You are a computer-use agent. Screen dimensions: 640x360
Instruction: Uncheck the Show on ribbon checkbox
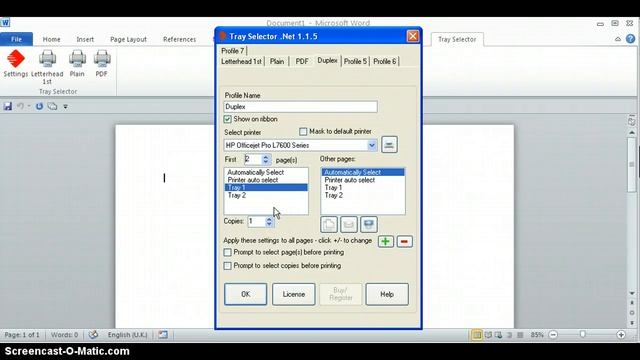227,119
